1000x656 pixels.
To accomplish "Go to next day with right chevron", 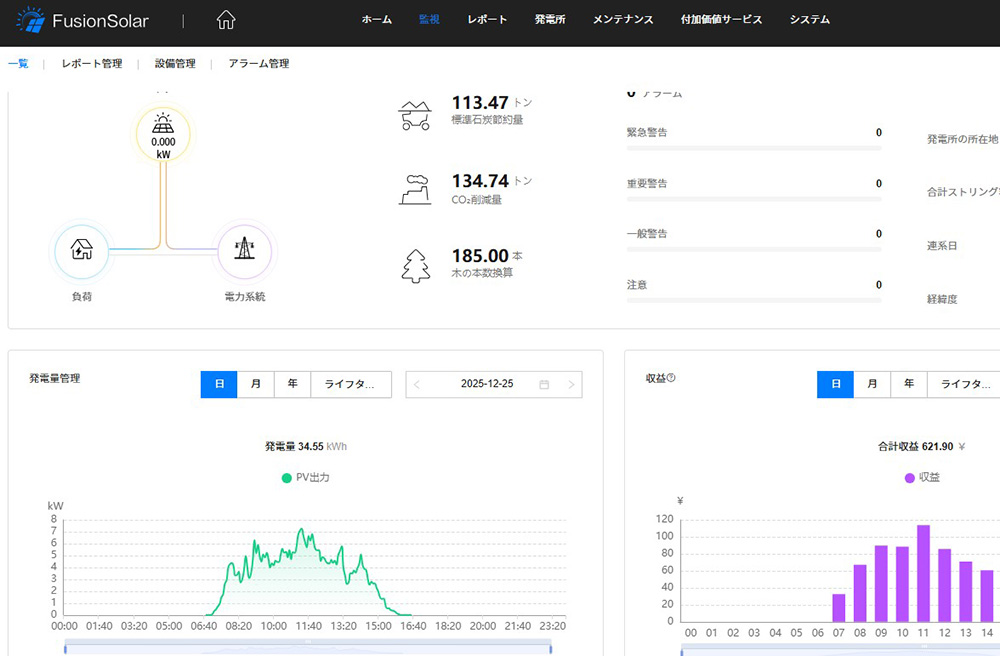I will pyautogui.click(x=571, y=384).
